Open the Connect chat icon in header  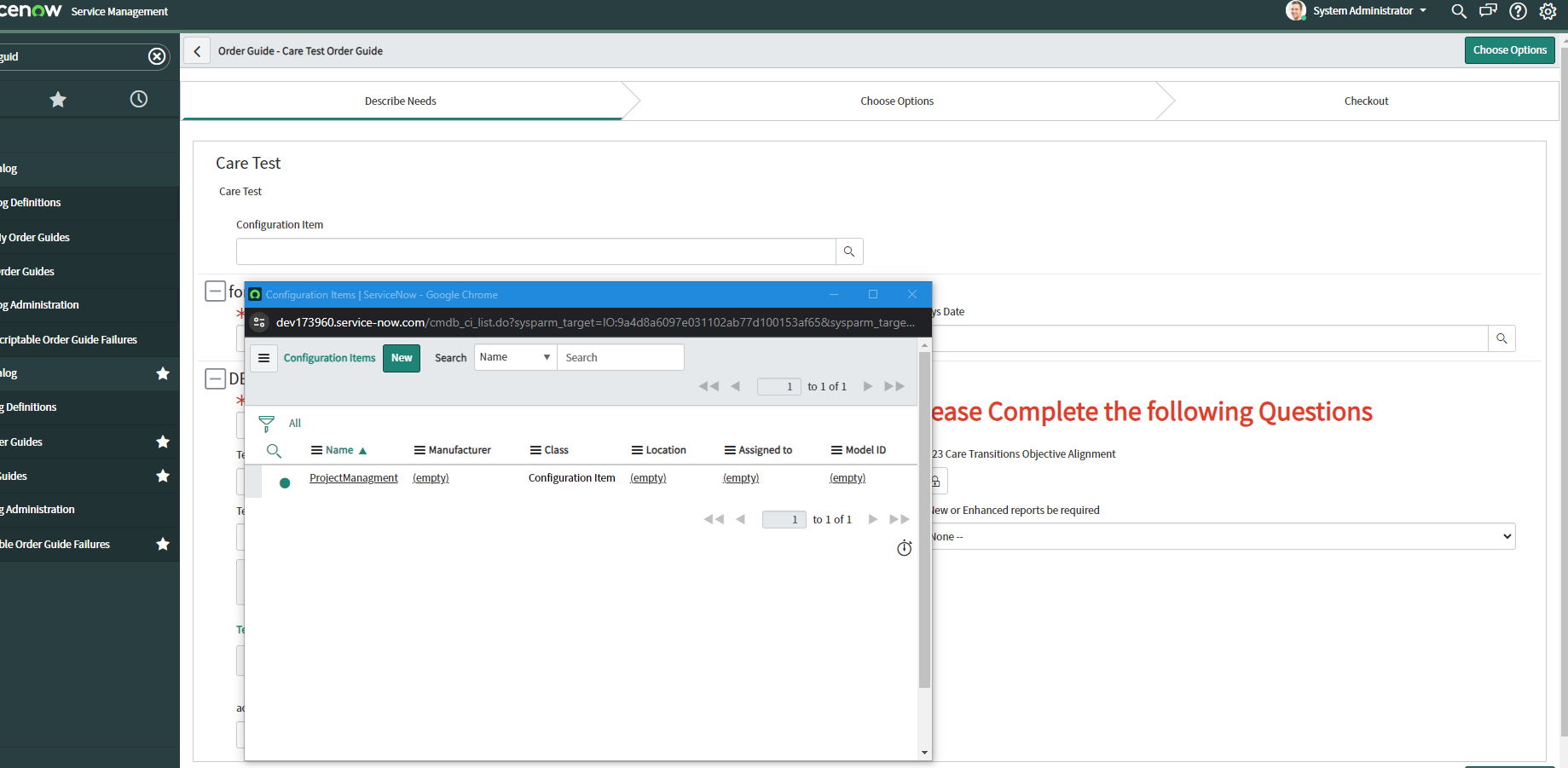tap(1488, 11)
